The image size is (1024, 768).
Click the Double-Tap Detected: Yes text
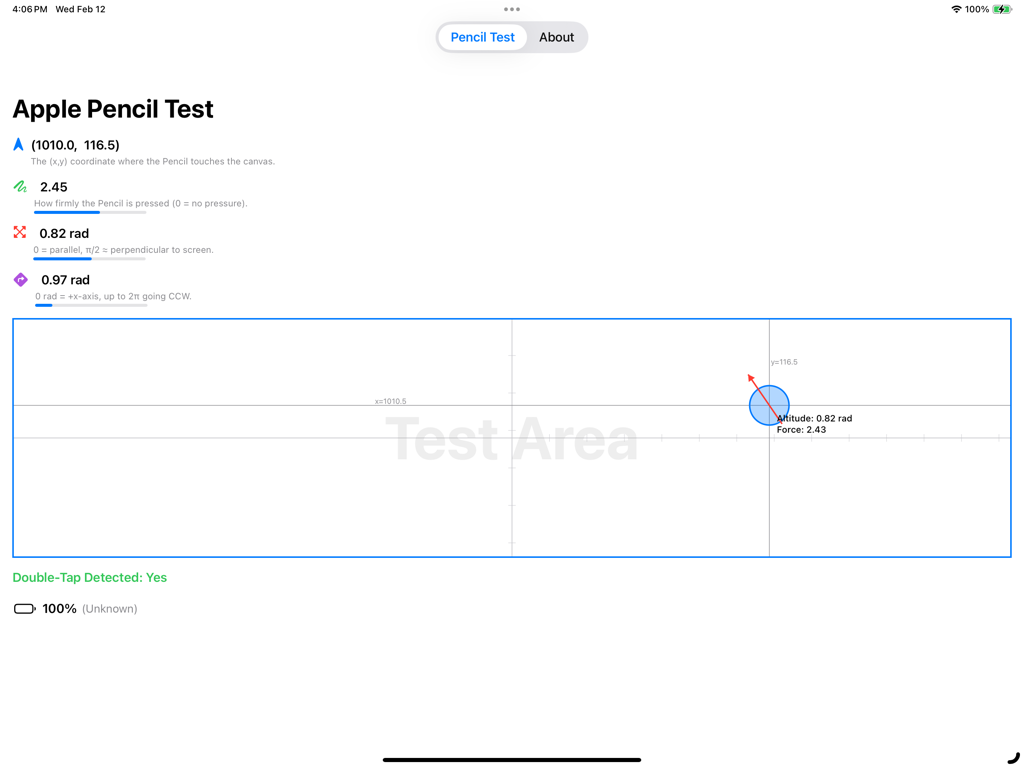(89, 577)
